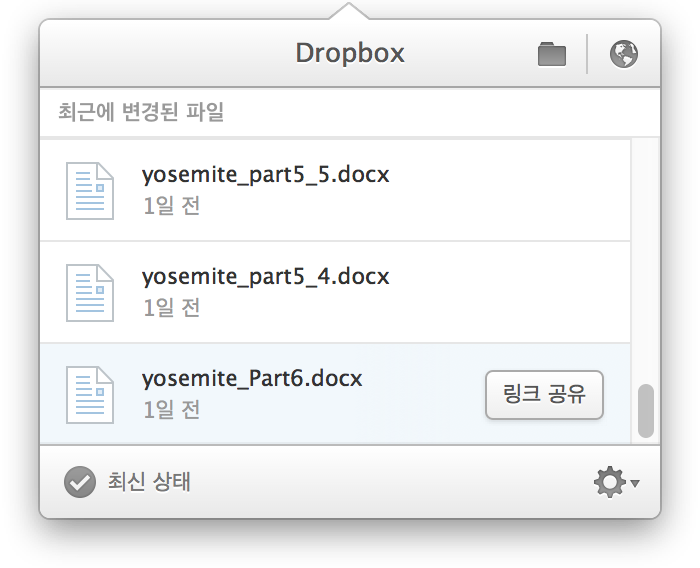The width and height of the screenshot is (700, 568).
Task: Click the recent files scrollbar thumb
Action: (x=646, y=410)
